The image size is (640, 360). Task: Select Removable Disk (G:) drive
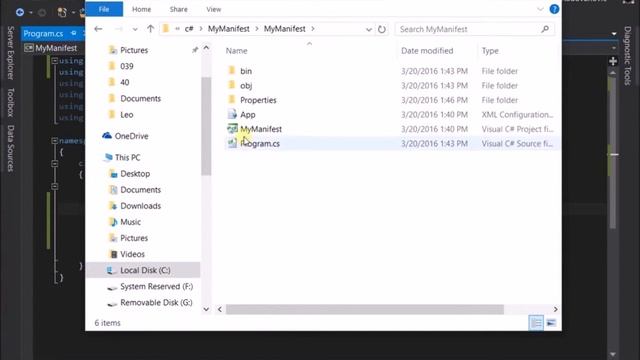point(156,302)
